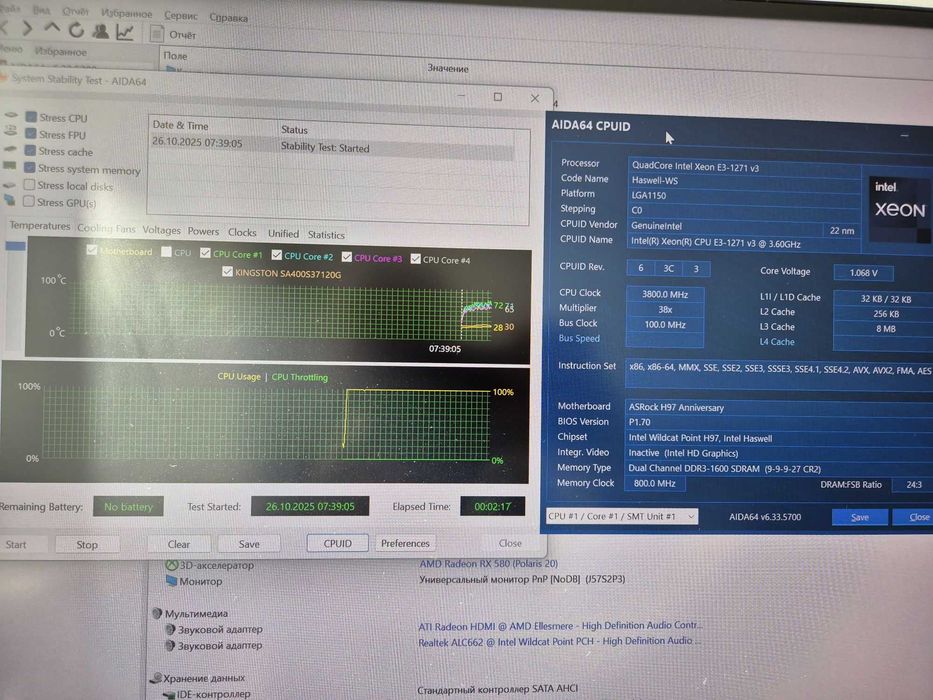
Task: Enable Stress local disks checkbox
Action: pyautogui.click(x=29, y=185)
